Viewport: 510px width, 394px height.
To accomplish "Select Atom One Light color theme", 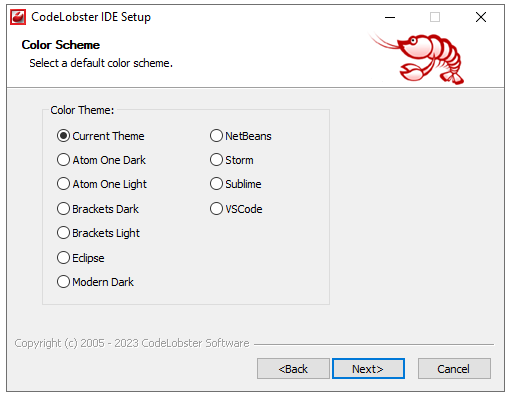I will (102, 184).
